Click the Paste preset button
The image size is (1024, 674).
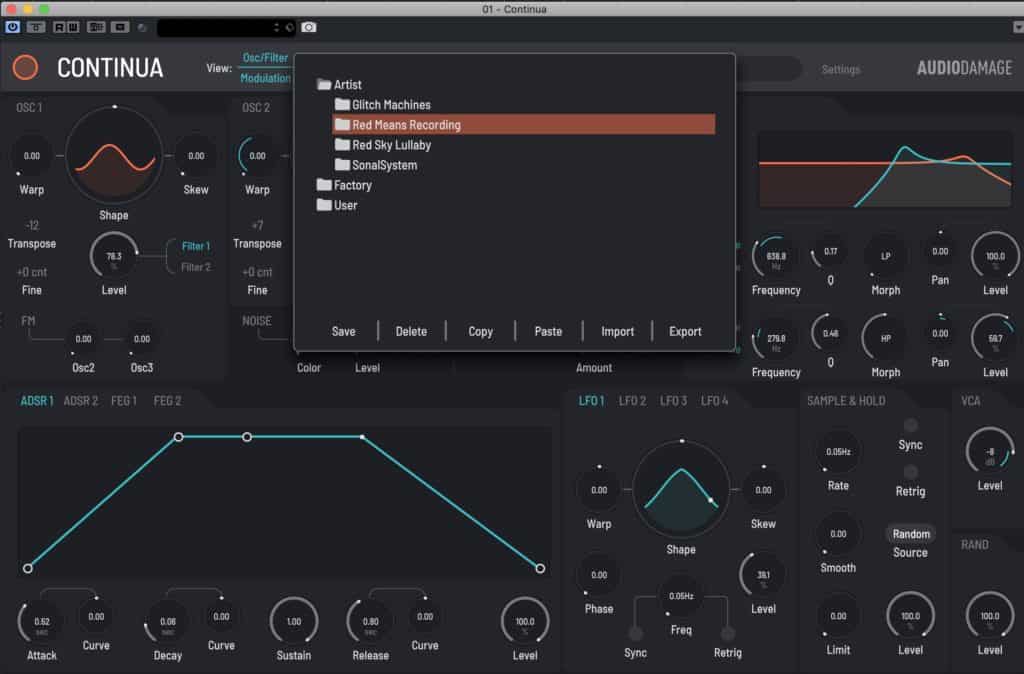coord(549,331)
